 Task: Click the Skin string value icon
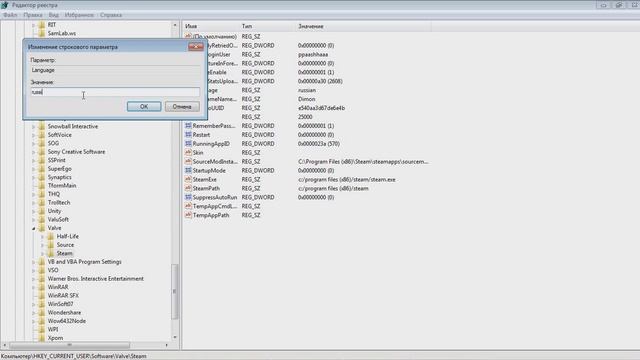click(188, 152)
